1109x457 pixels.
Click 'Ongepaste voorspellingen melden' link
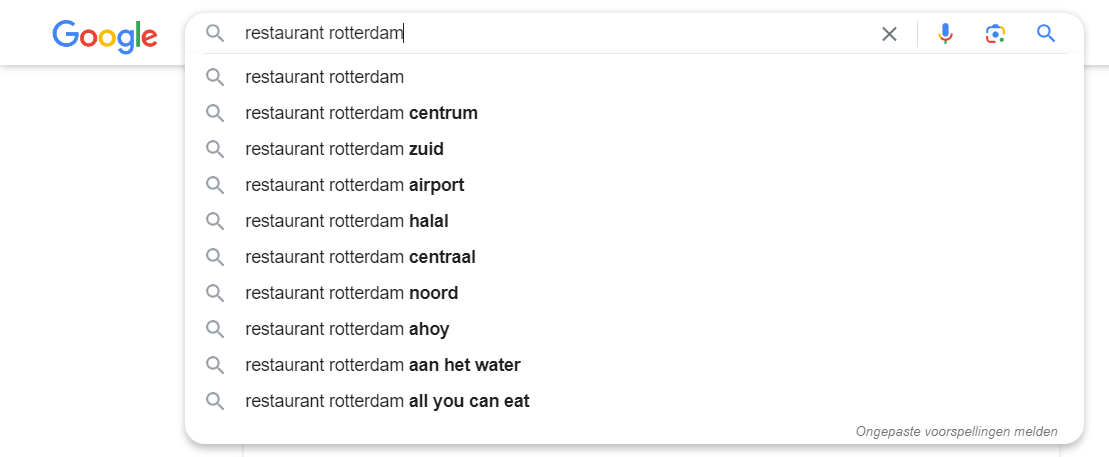click(x=956, y=432)
